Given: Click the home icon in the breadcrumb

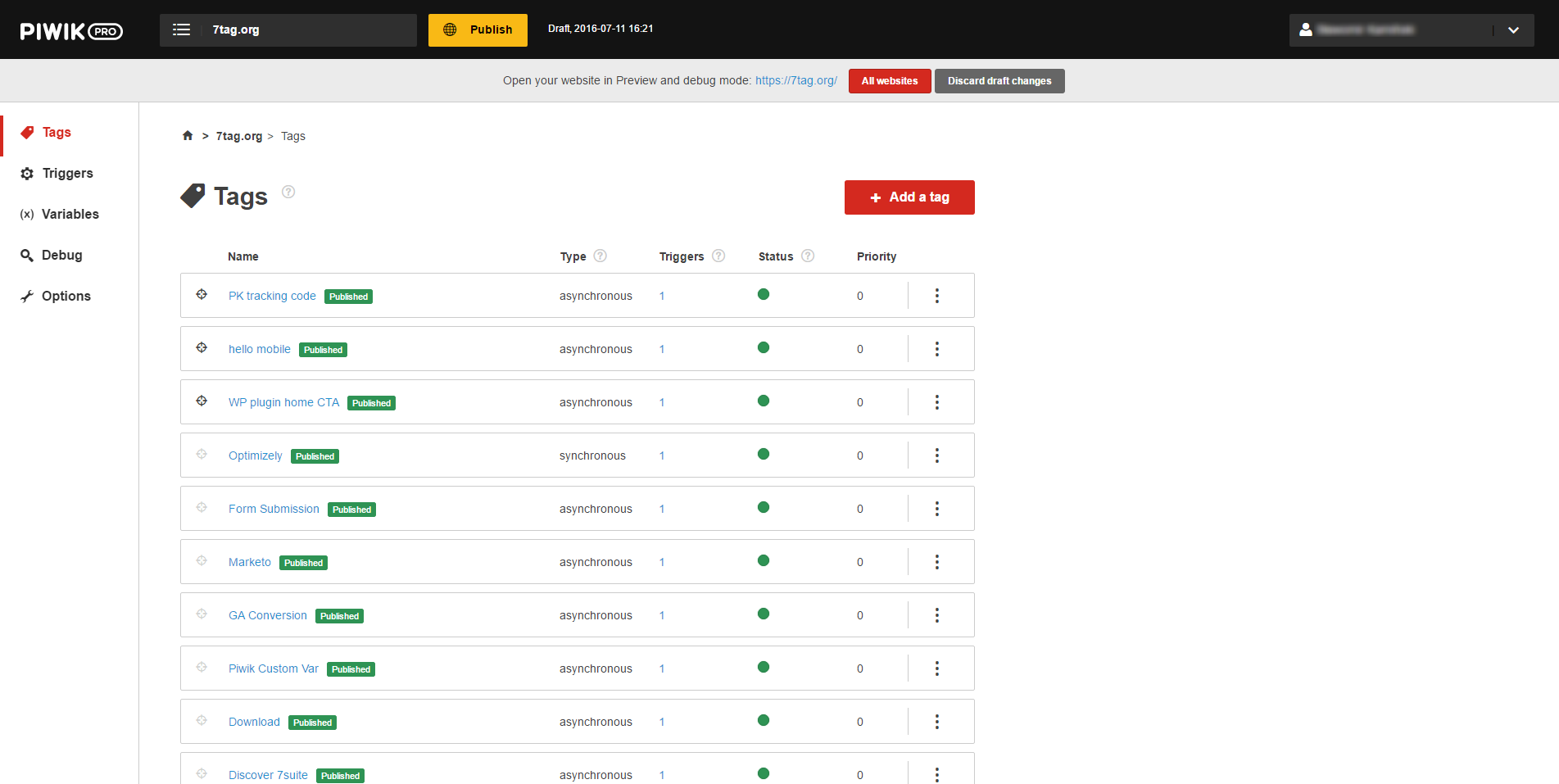Looking at the screenshot, I should pos(187,135).
